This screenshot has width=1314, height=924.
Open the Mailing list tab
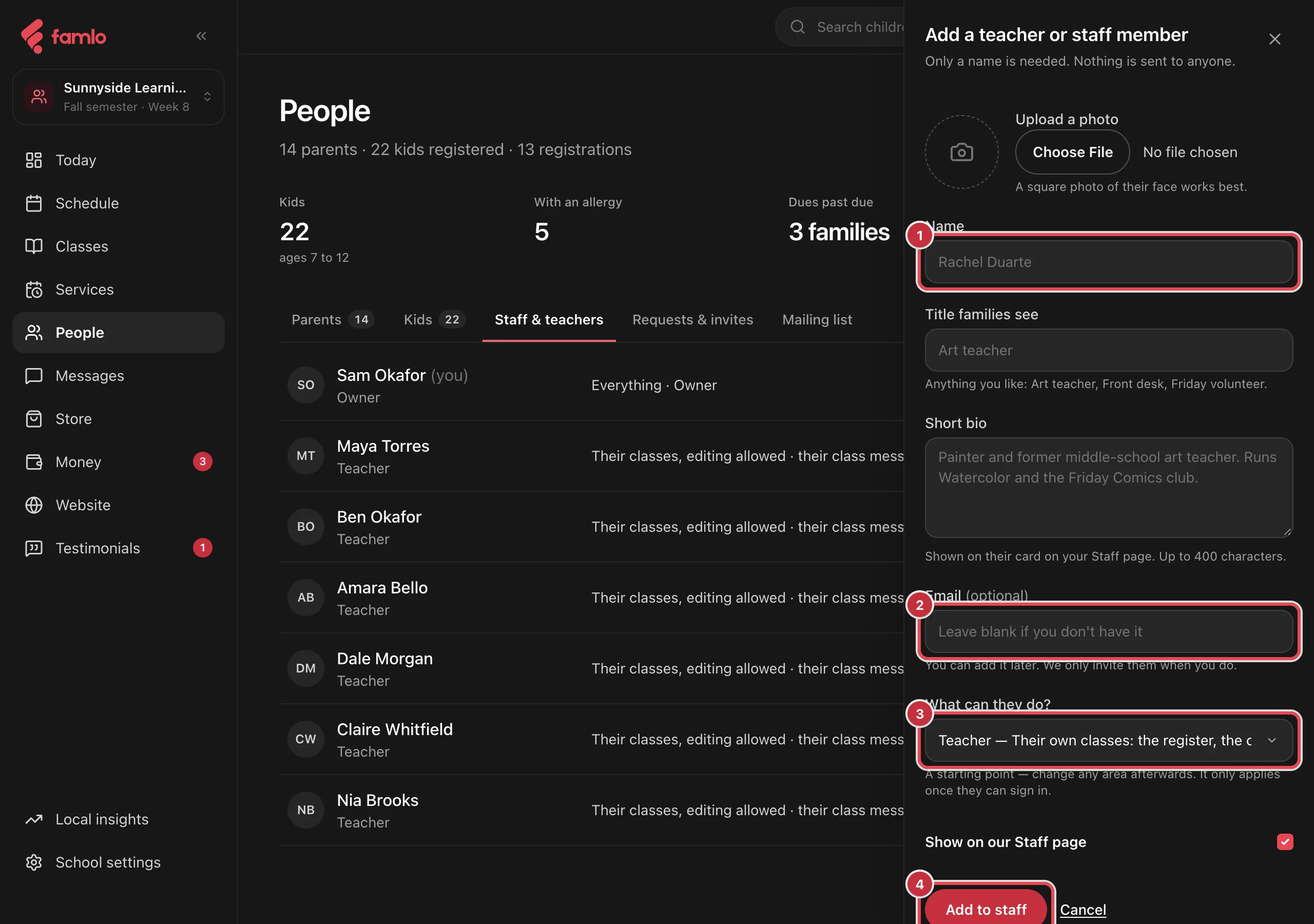pos(817,319)
